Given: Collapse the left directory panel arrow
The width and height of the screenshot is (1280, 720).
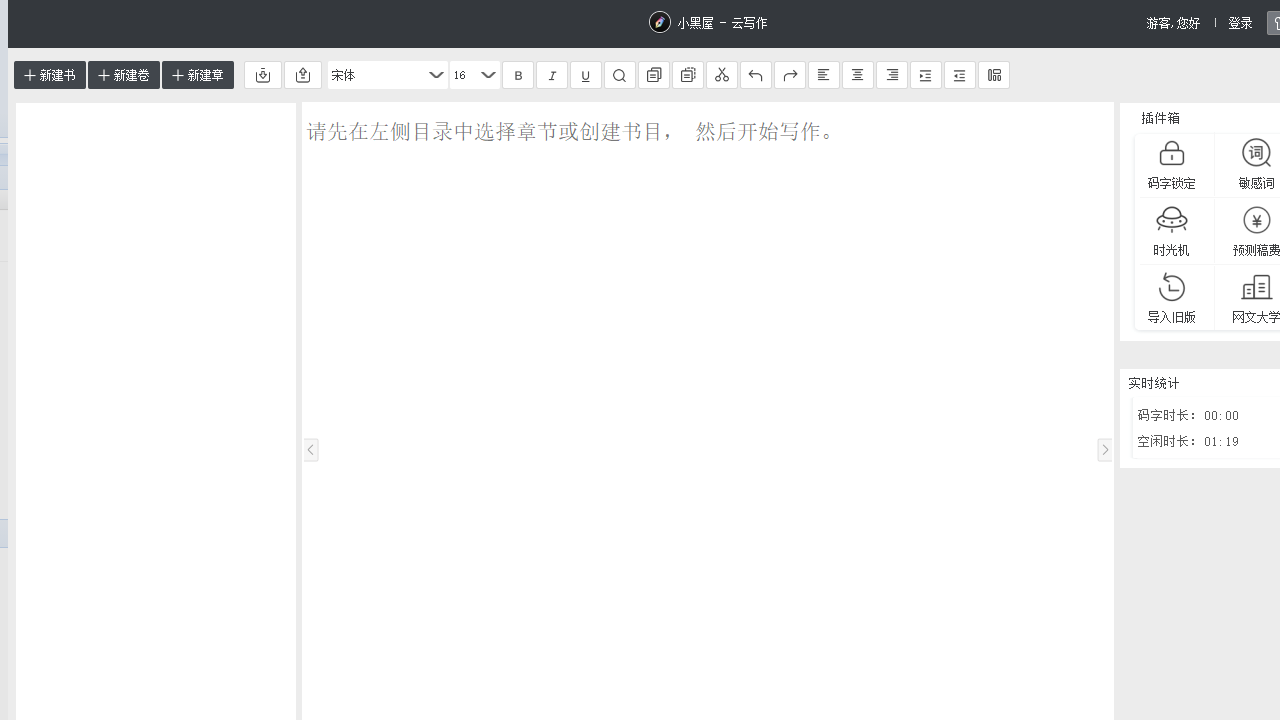Looking at the screenshot, I should coord(311,450).
